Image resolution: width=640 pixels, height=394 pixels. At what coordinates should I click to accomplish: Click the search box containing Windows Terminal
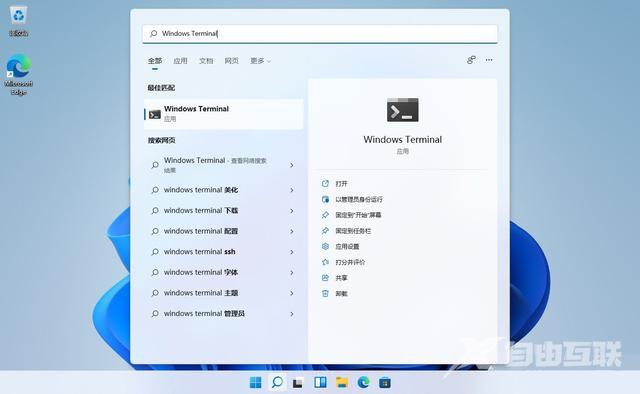pyautogui.click(x=320, y=33)
